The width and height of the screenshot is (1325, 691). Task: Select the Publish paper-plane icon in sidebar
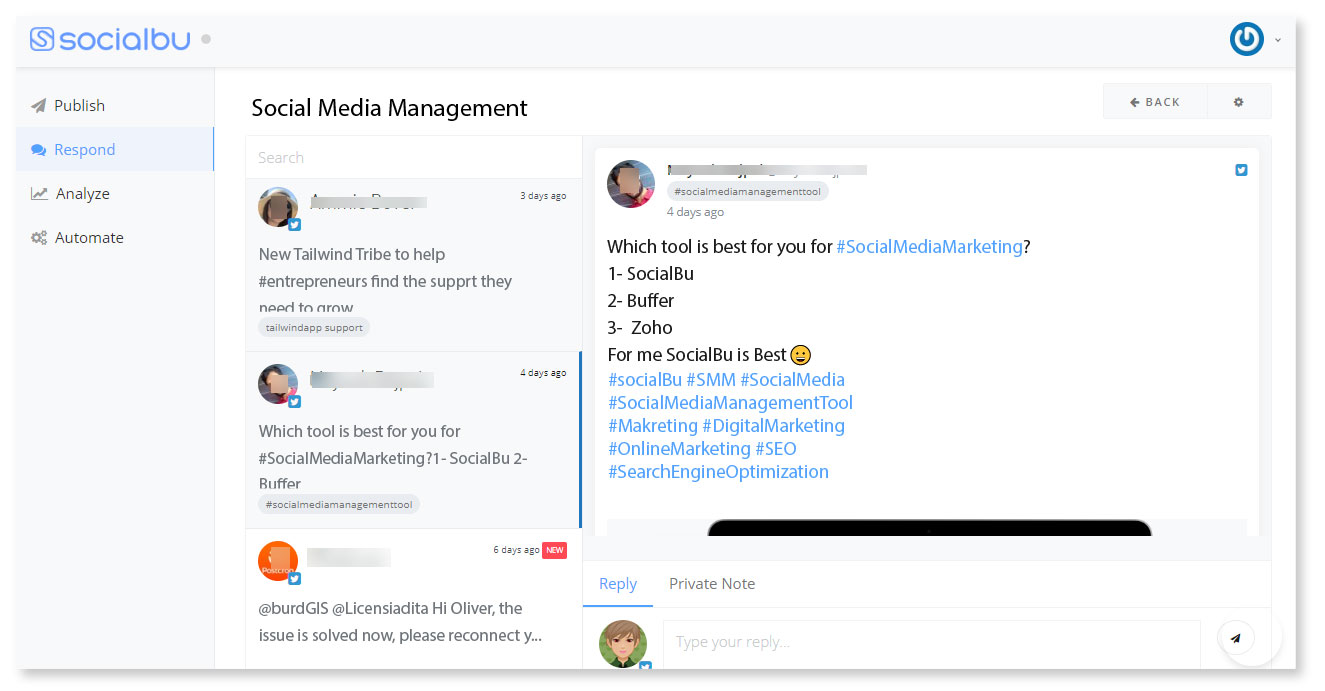[40, 105]
